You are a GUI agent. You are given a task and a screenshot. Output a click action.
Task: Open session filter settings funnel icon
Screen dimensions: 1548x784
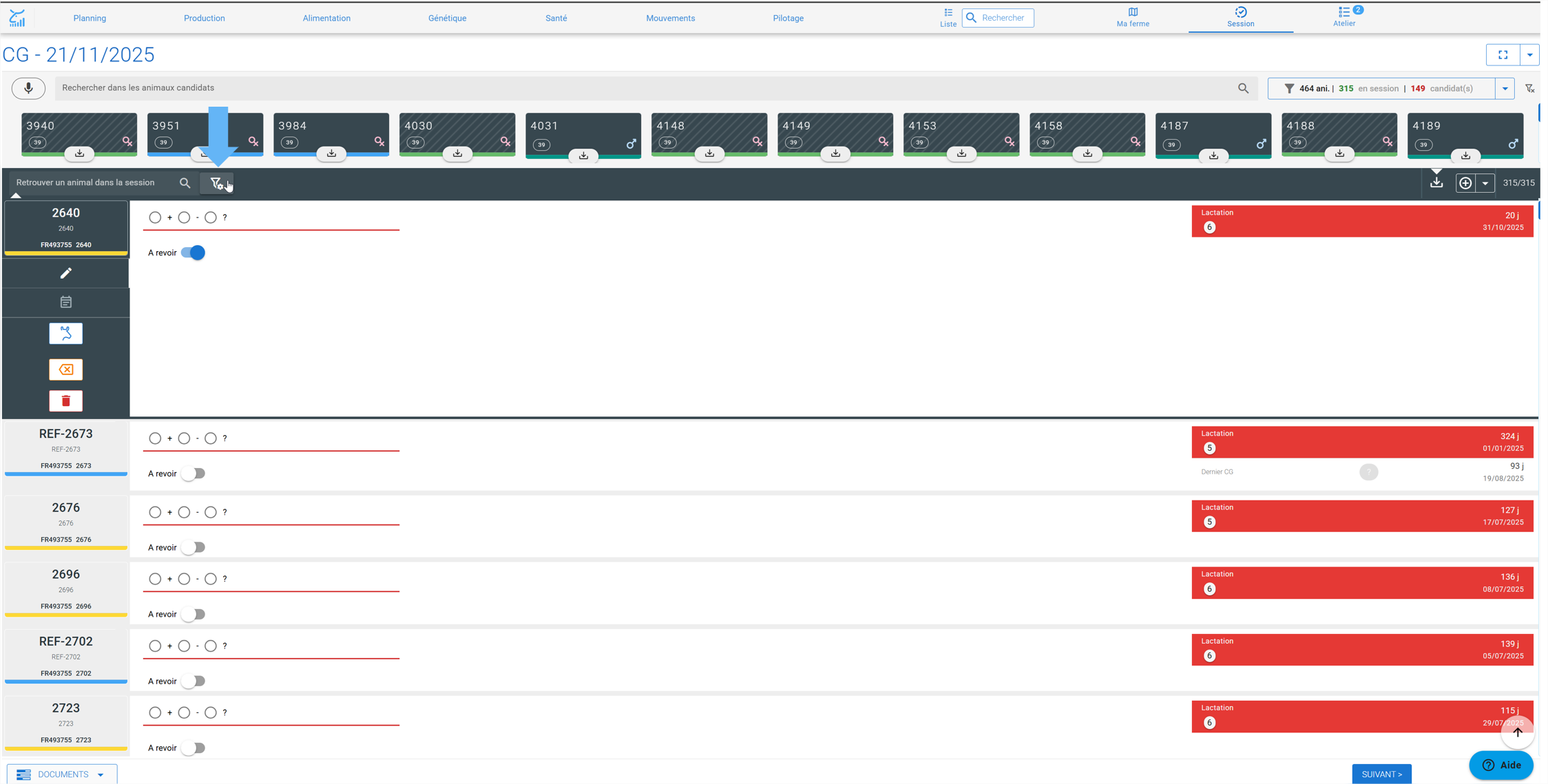coord(217,183)
